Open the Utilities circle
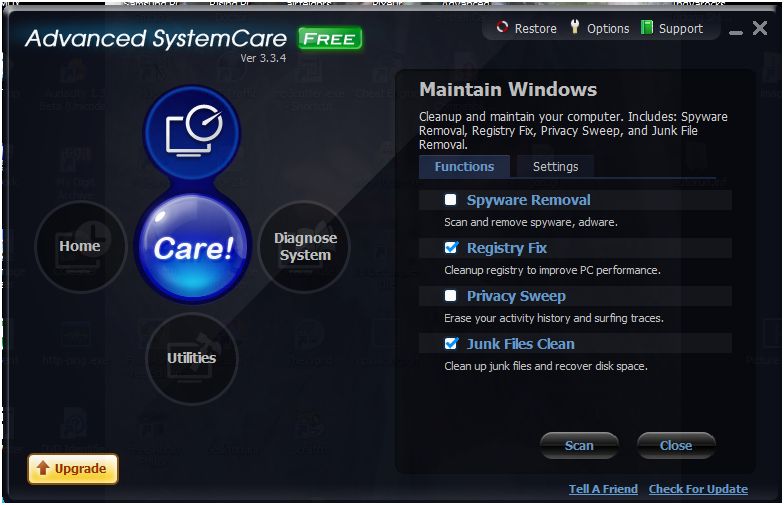 point(192,358)
